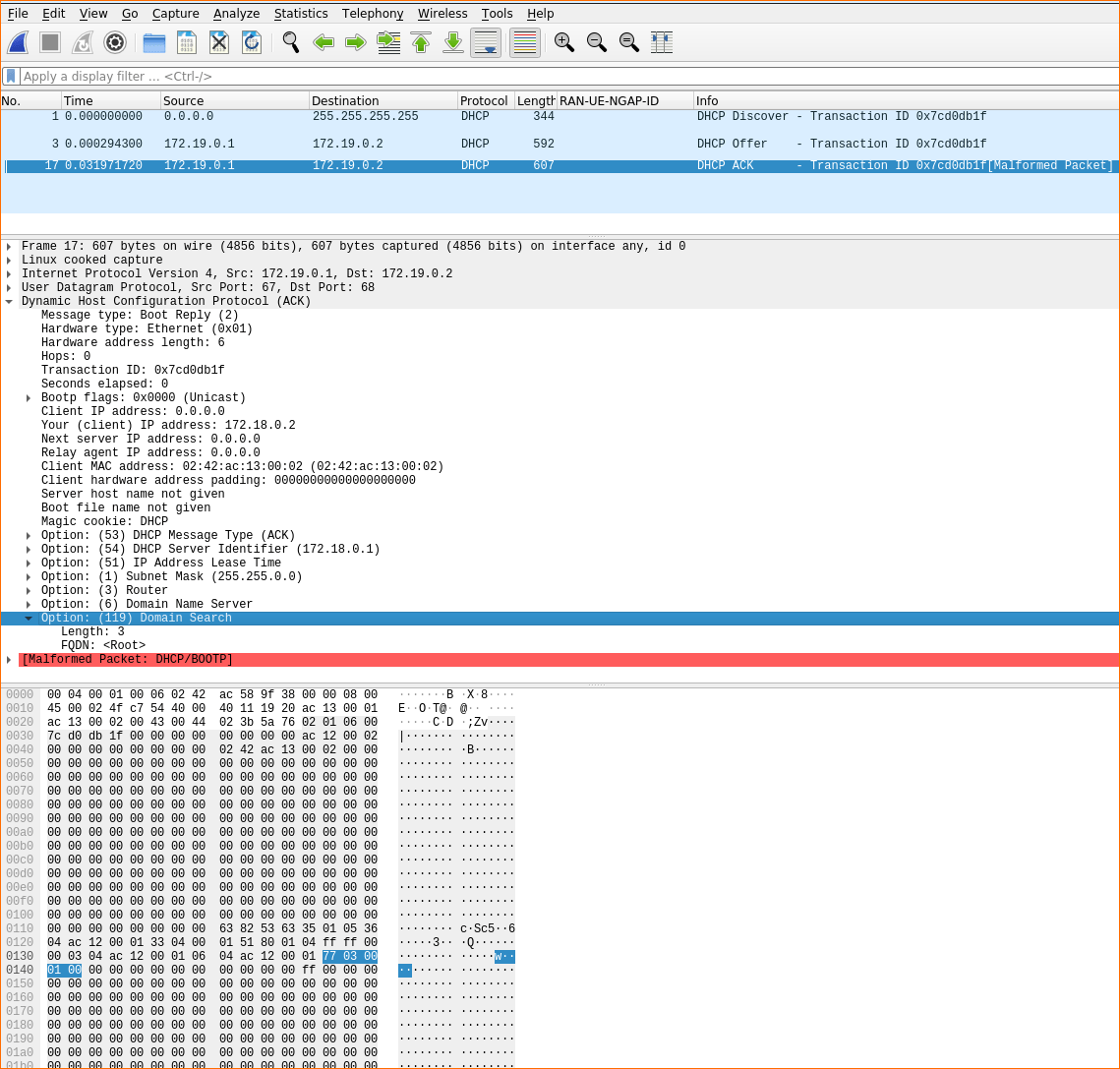The image size is (1120, 1069).
Task: Open the Statistics menu
Action: coord(301,14)
